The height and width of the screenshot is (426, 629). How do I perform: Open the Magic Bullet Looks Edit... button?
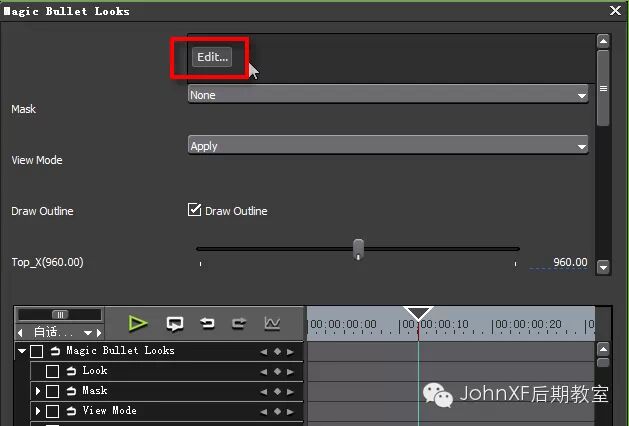pos(212,57)
